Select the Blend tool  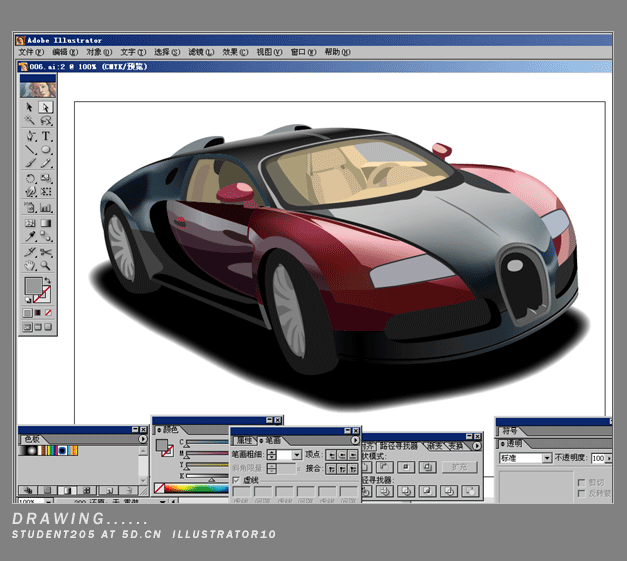[46, 236]
